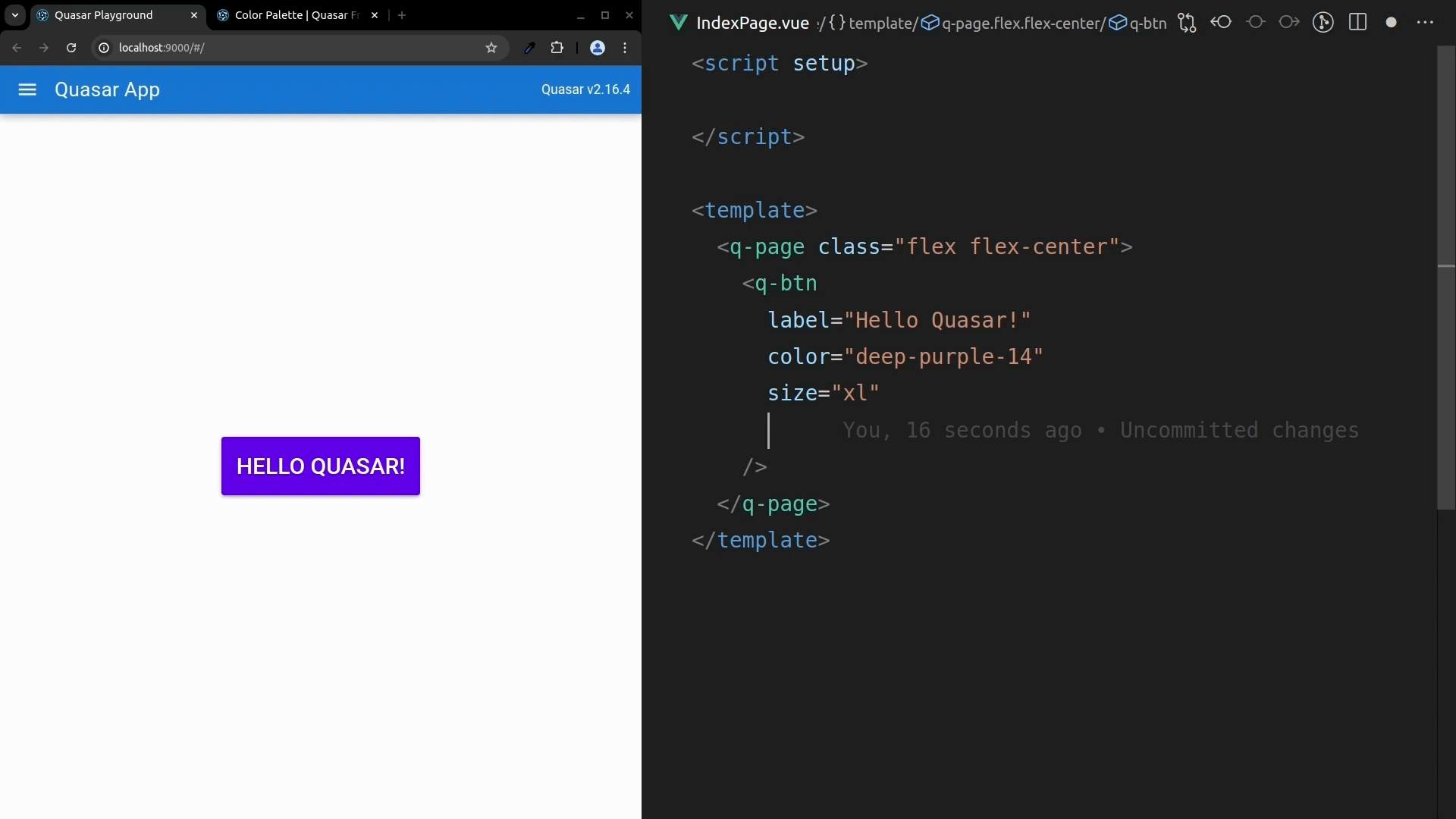1456x819 pixels.
Task: Click the unsaved changes dot indicator
Action: click(x=1392, y=23)
